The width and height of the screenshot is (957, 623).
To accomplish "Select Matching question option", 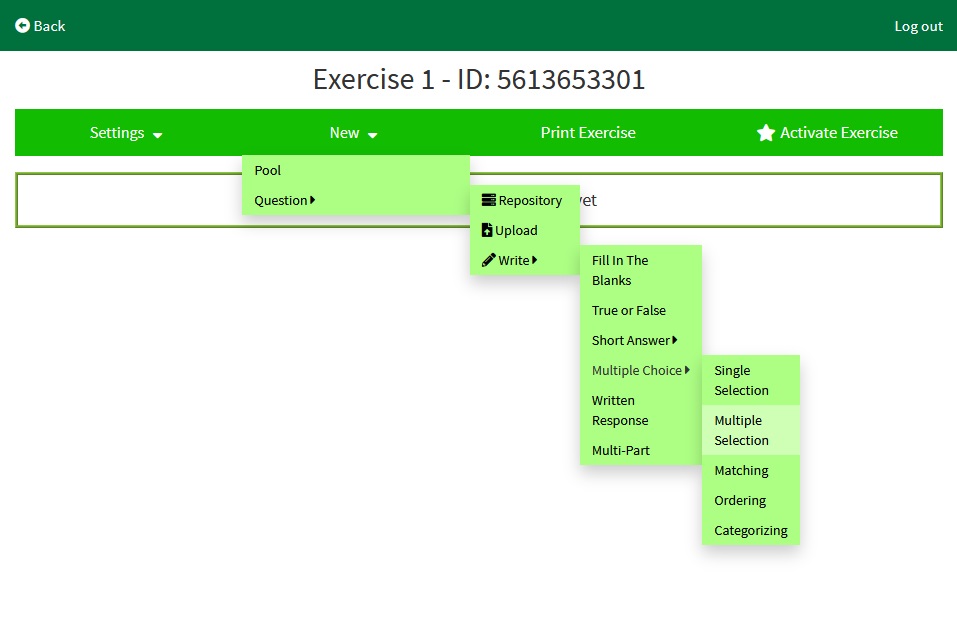I will [x=741, y=470].
